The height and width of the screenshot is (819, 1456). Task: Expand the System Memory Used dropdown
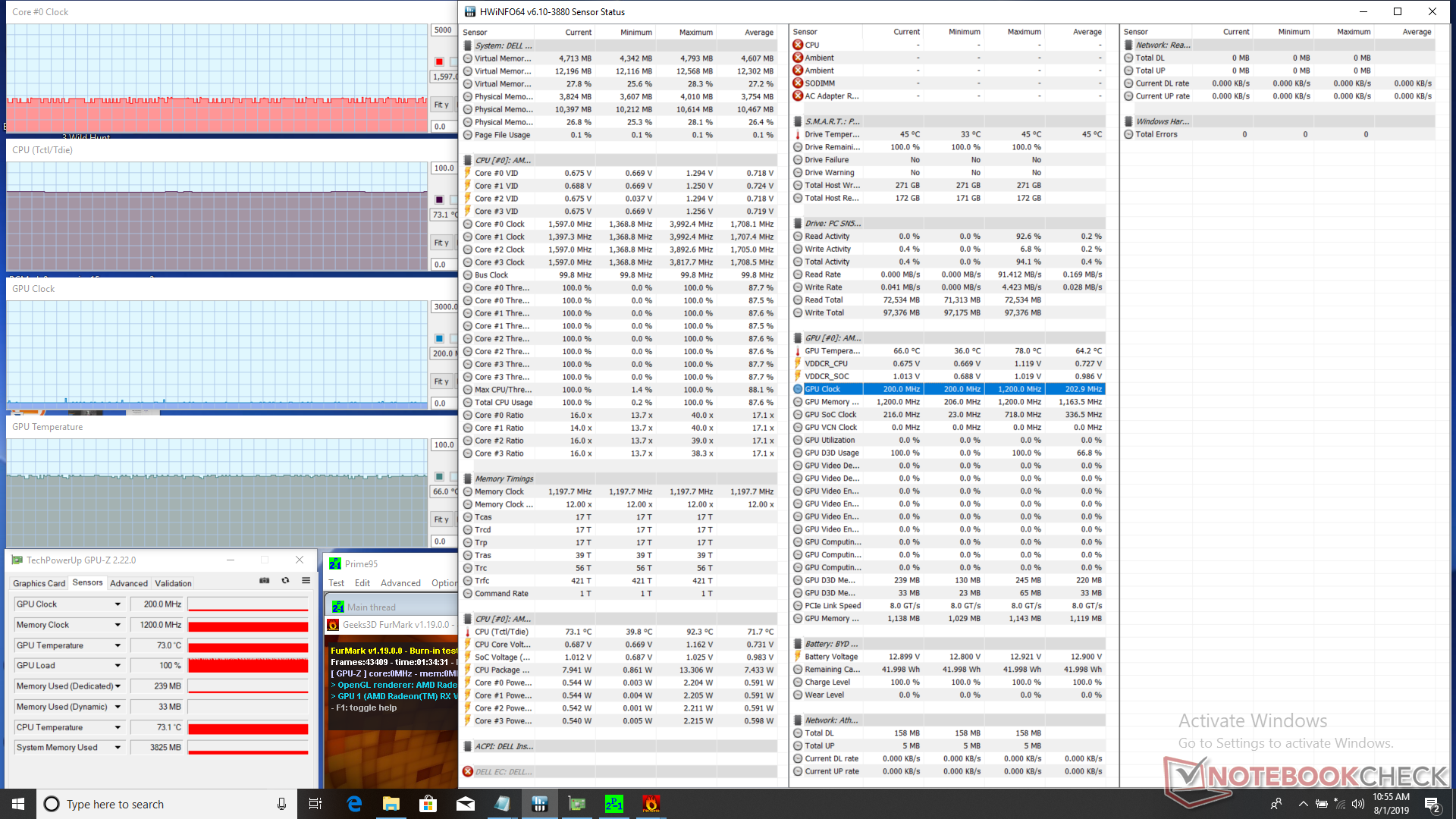[118, 748]
